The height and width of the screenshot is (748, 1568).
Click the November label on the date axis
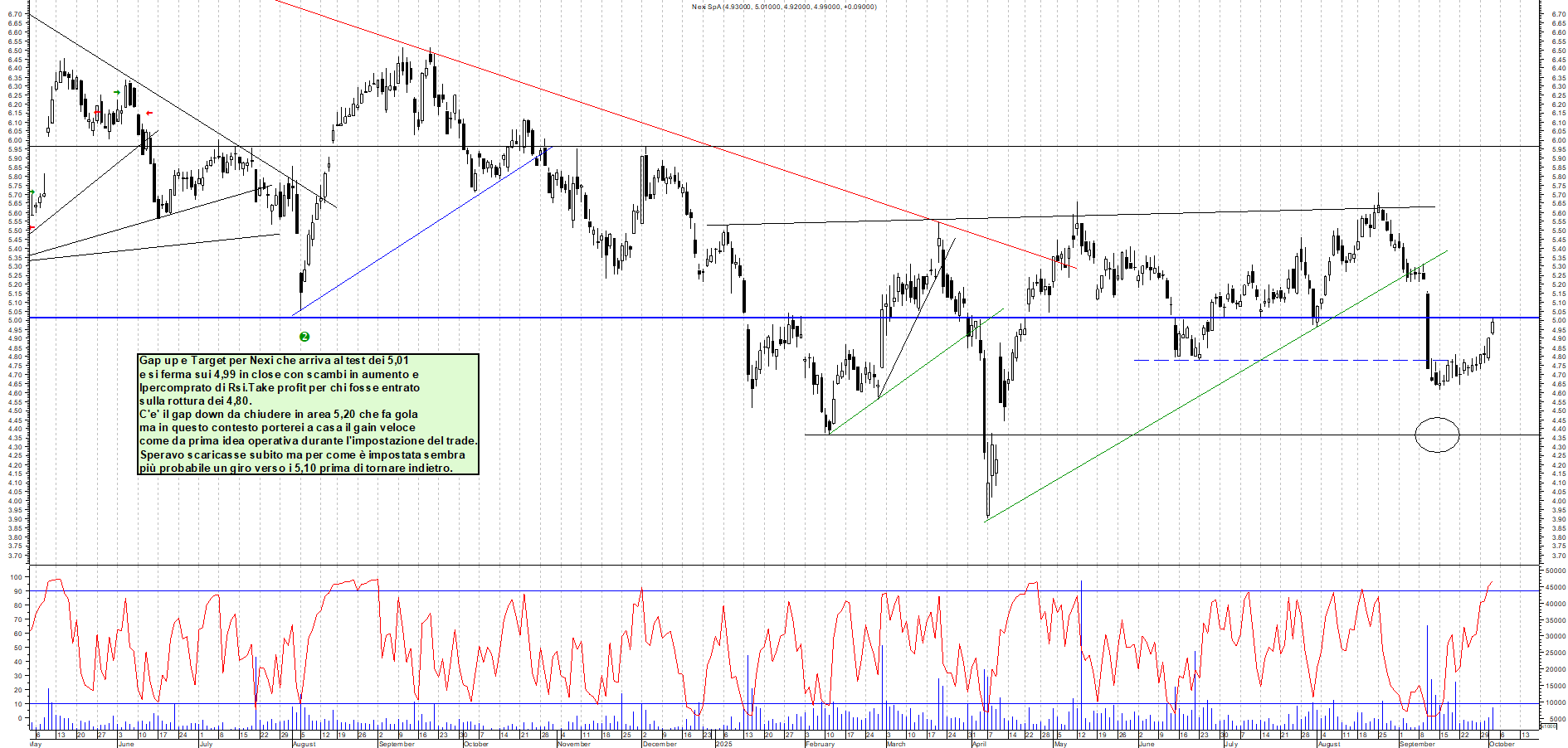click(573, 744)
